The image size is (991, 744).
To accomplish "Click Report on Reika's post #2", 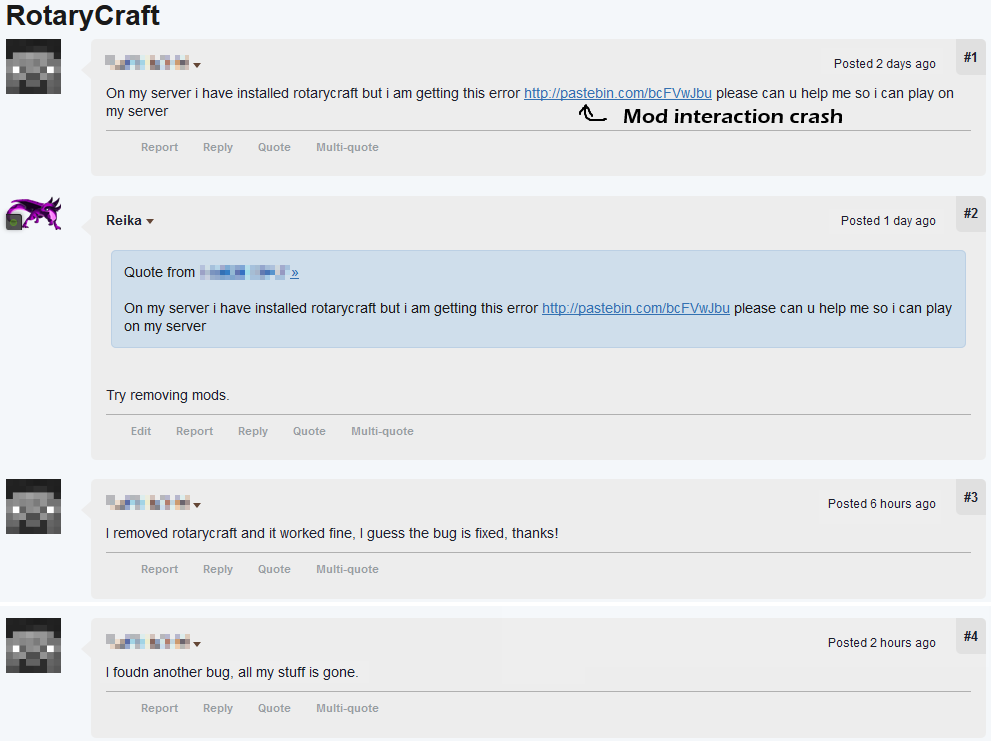I will pyautogui.click(x=195, y=431).
